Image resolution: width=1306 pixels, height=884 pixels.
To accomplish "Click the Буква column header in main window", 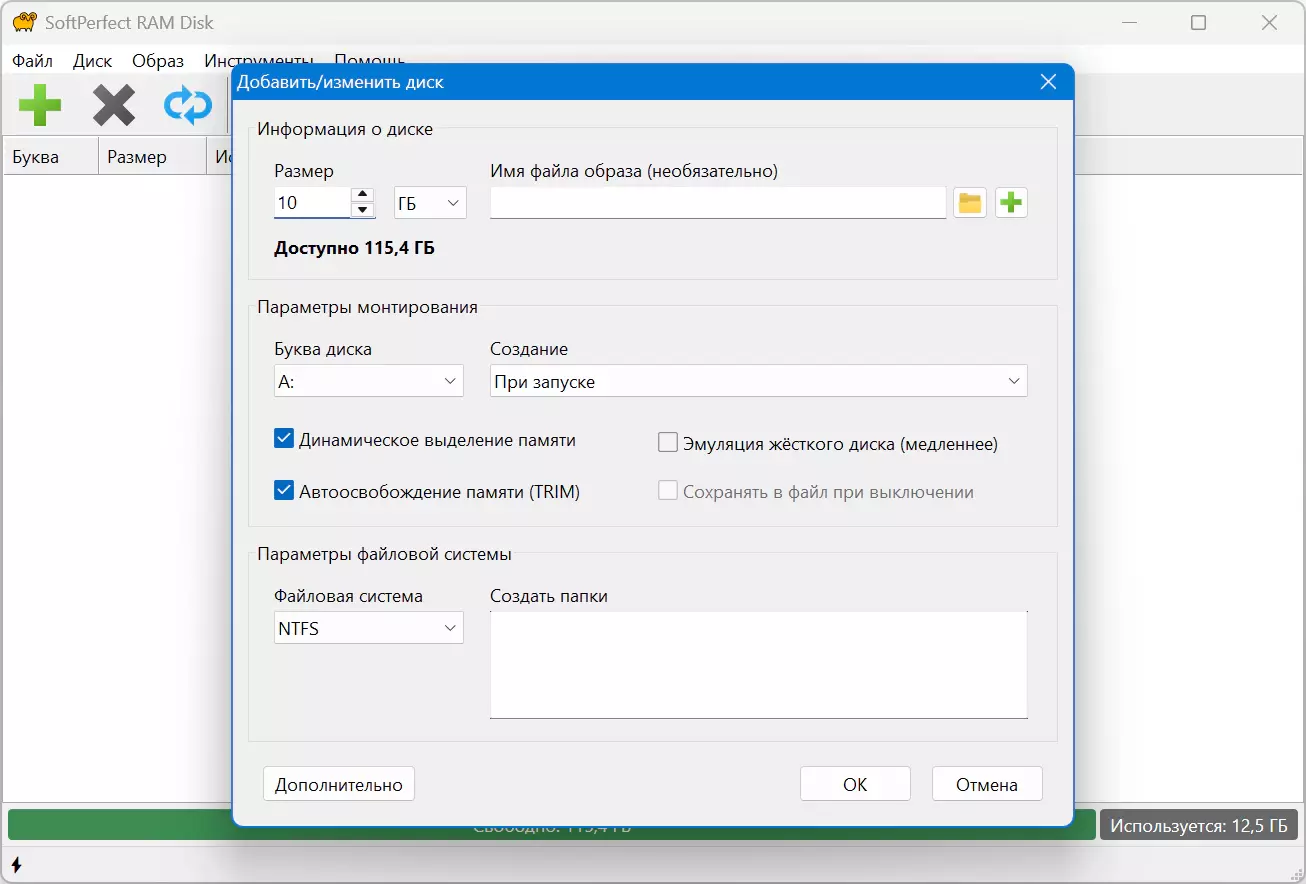I will pos(51,157).
